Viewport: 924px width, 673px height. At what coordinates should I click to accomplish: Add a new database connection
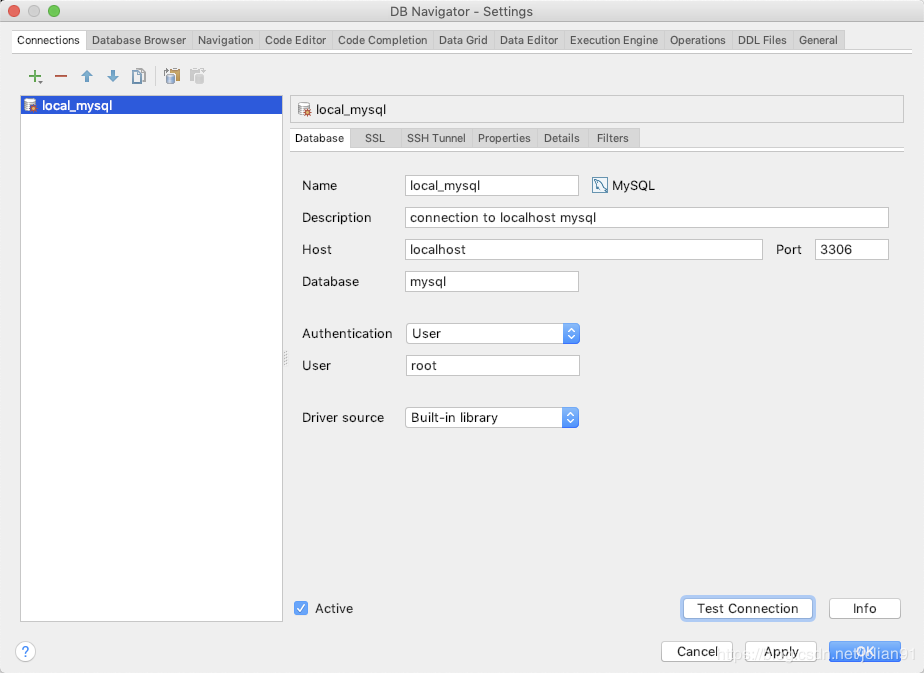[x=35, y=76]
